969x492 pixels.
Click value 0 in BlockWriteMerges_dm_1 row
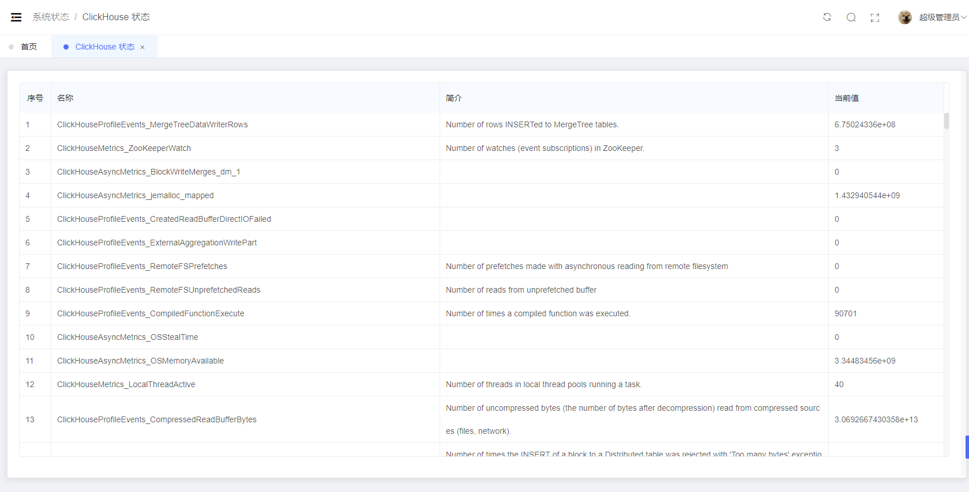pyautogui.click(x=837, y=172)
